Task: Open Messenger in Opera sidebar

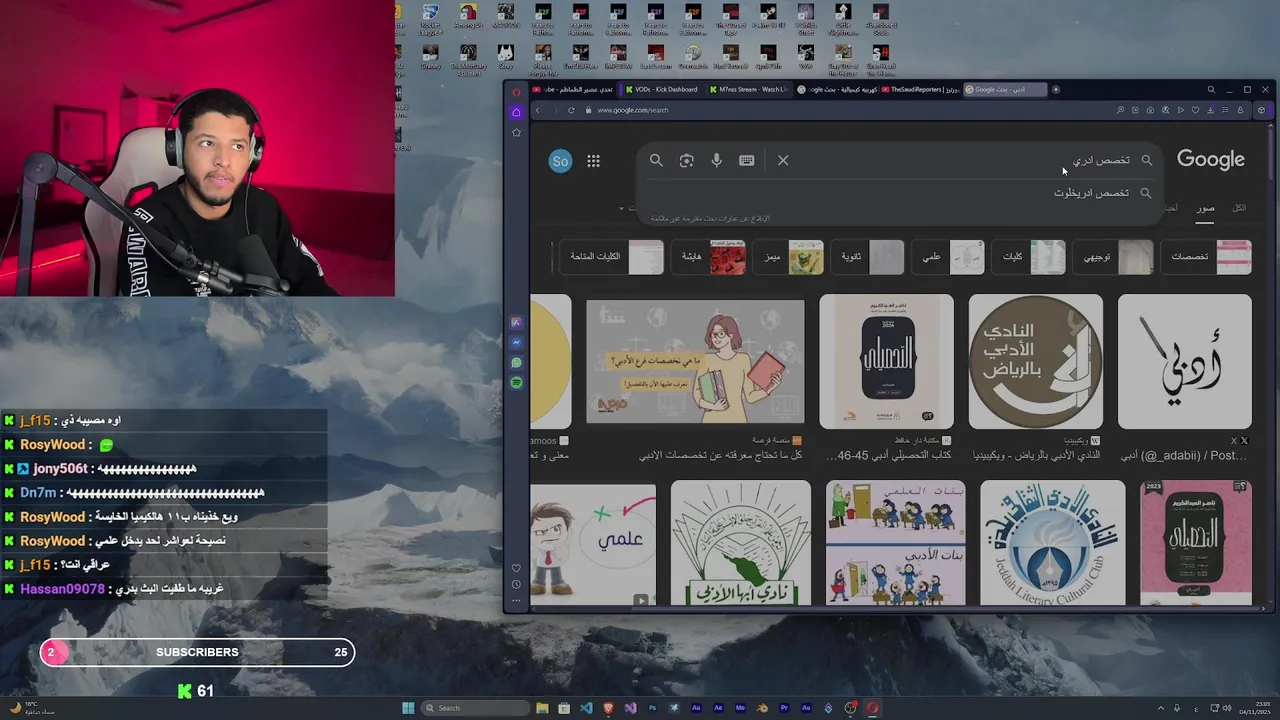Action: click(x=516, y=343)
